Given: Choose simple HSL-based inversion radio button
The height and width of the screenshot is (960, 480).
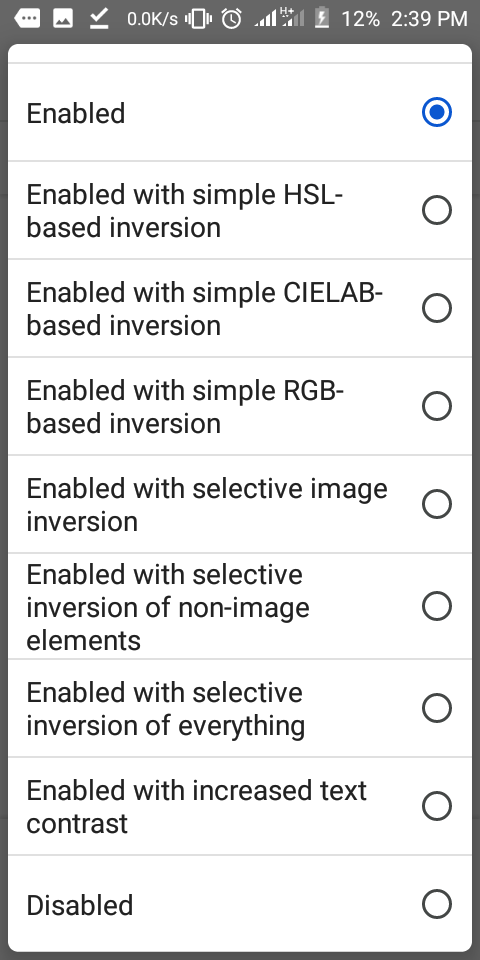Looking at the screenshot, I should pos(437,210).
